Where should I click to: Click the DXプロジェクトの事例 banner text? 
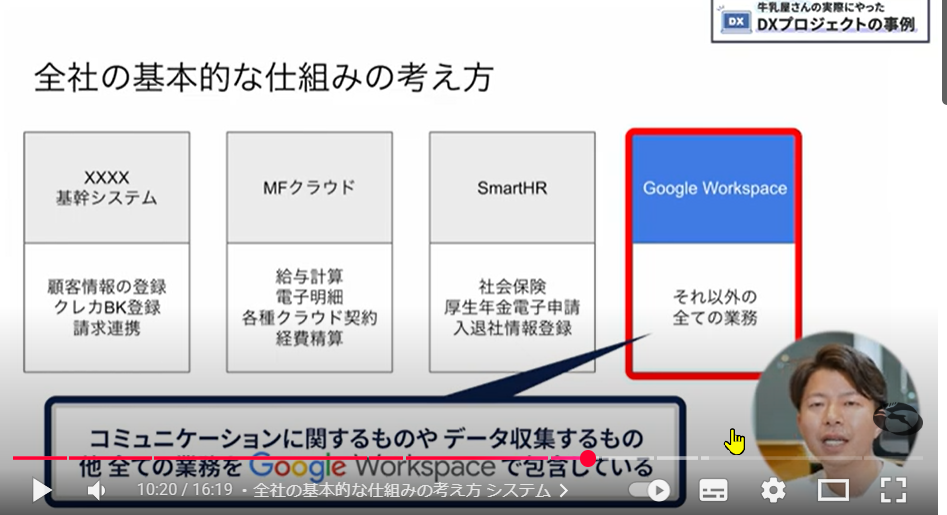835,24
